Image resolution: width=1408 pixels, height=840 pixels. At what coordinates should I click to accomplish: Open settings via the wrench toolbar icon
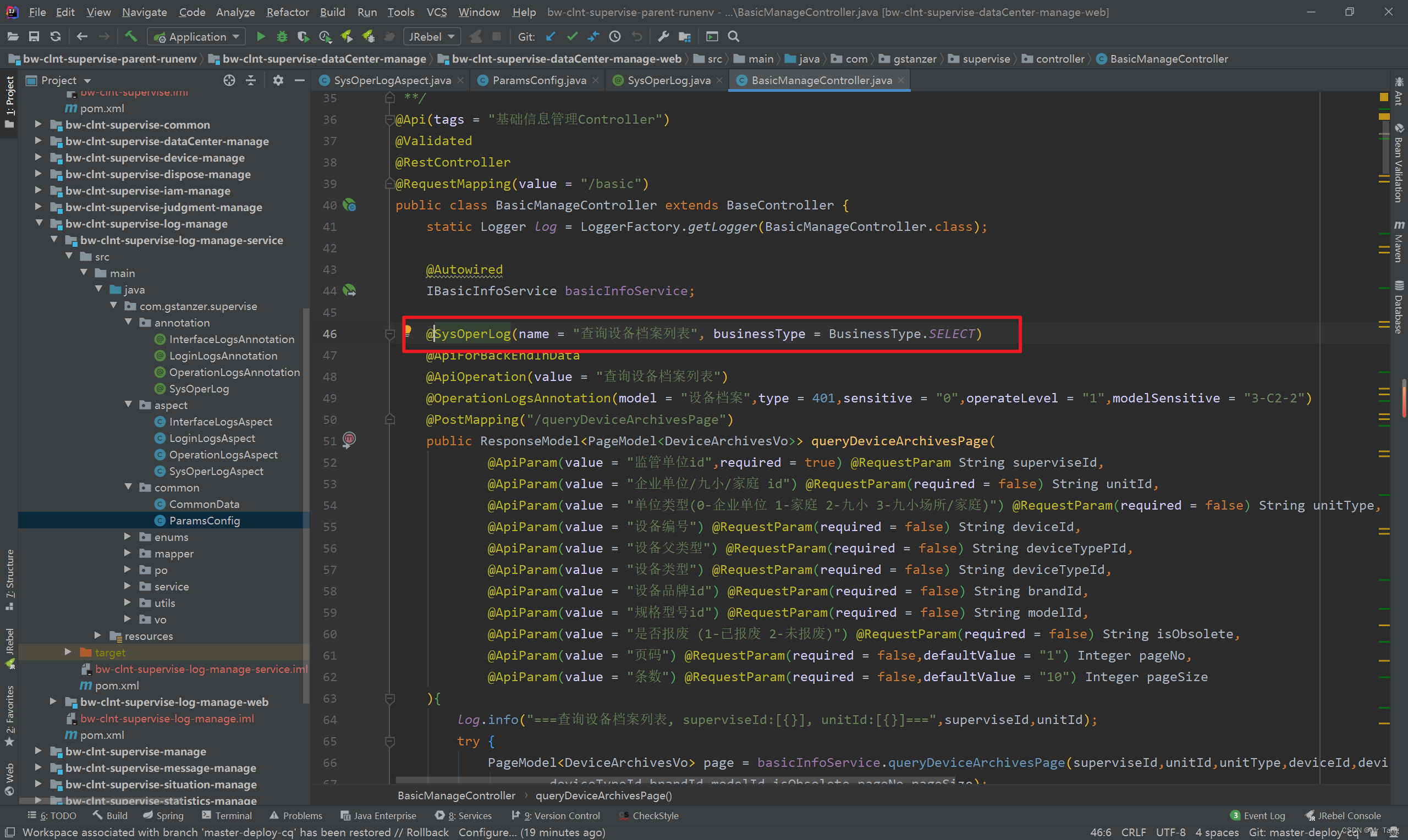pos(662,36)
